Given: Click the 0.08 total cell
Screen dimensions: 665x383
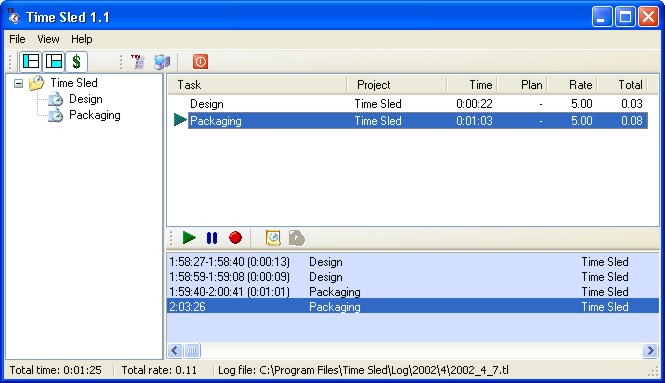Looking at the screenshot, I should pos(631,121).
